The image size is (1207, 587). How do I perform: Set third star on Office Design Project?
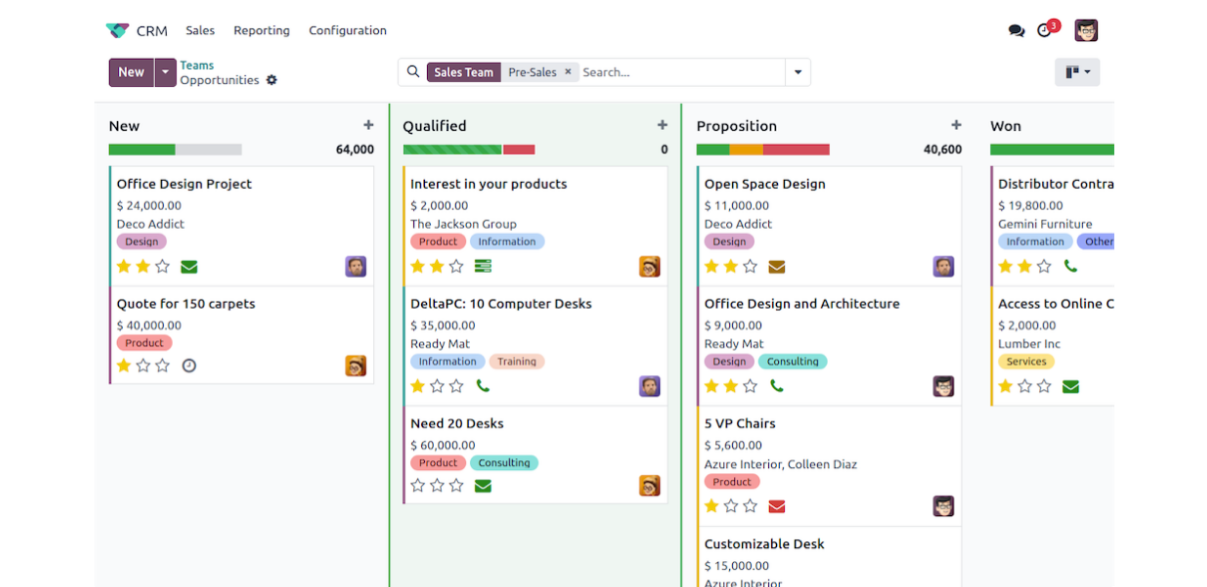tap(162, 266)
